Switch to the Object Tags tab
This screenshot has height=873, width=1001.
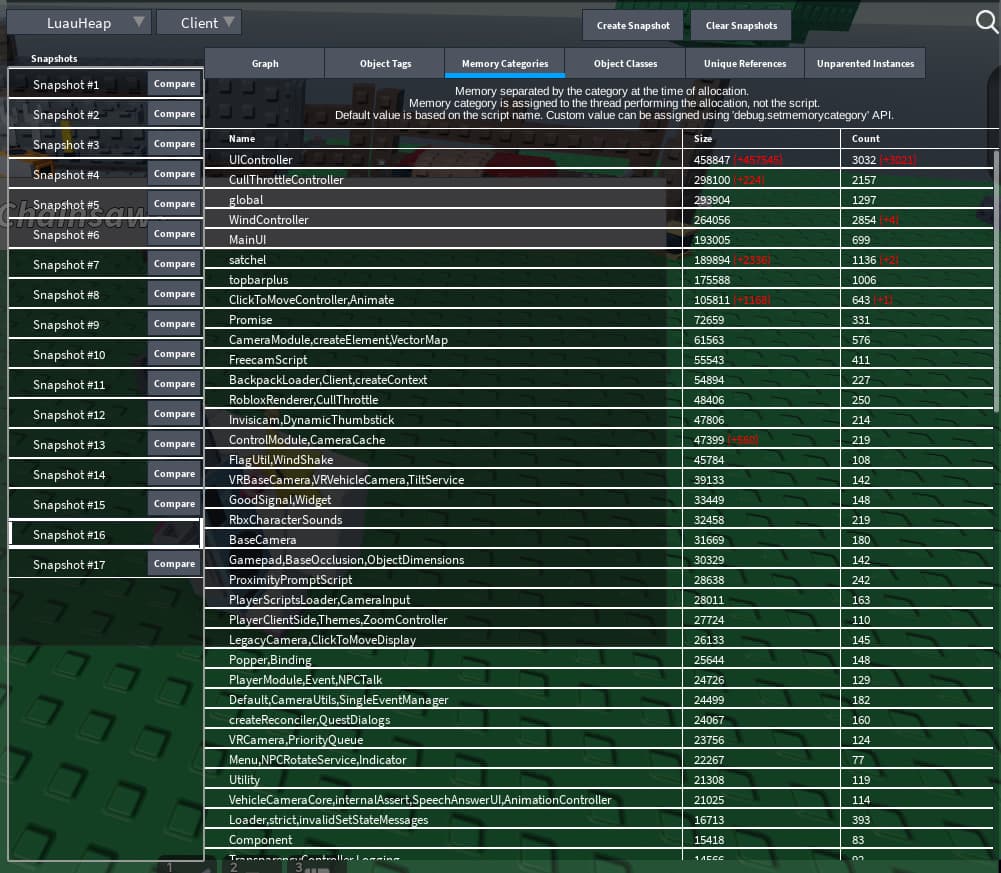click(x=385, y=63)
